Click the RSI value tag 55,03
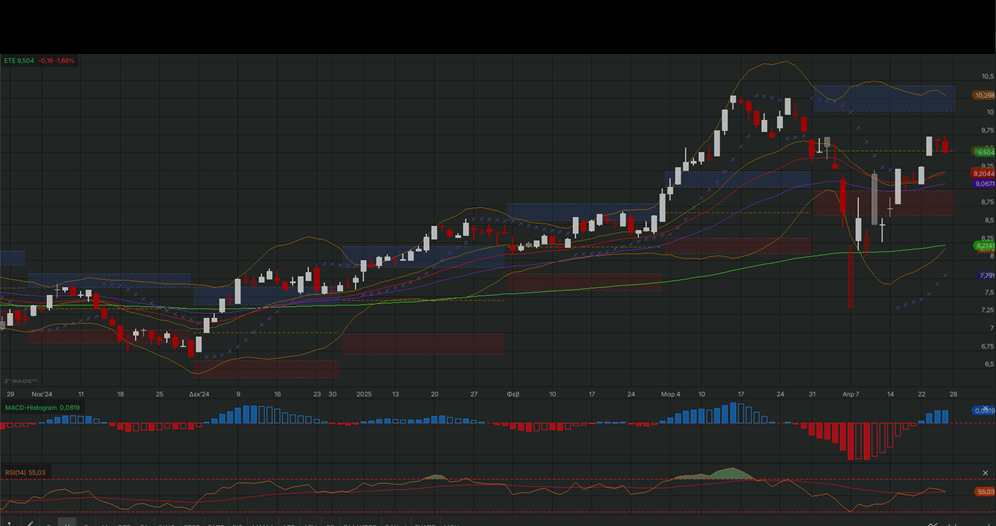Screen dimensions: 996x526 (985, 492)
